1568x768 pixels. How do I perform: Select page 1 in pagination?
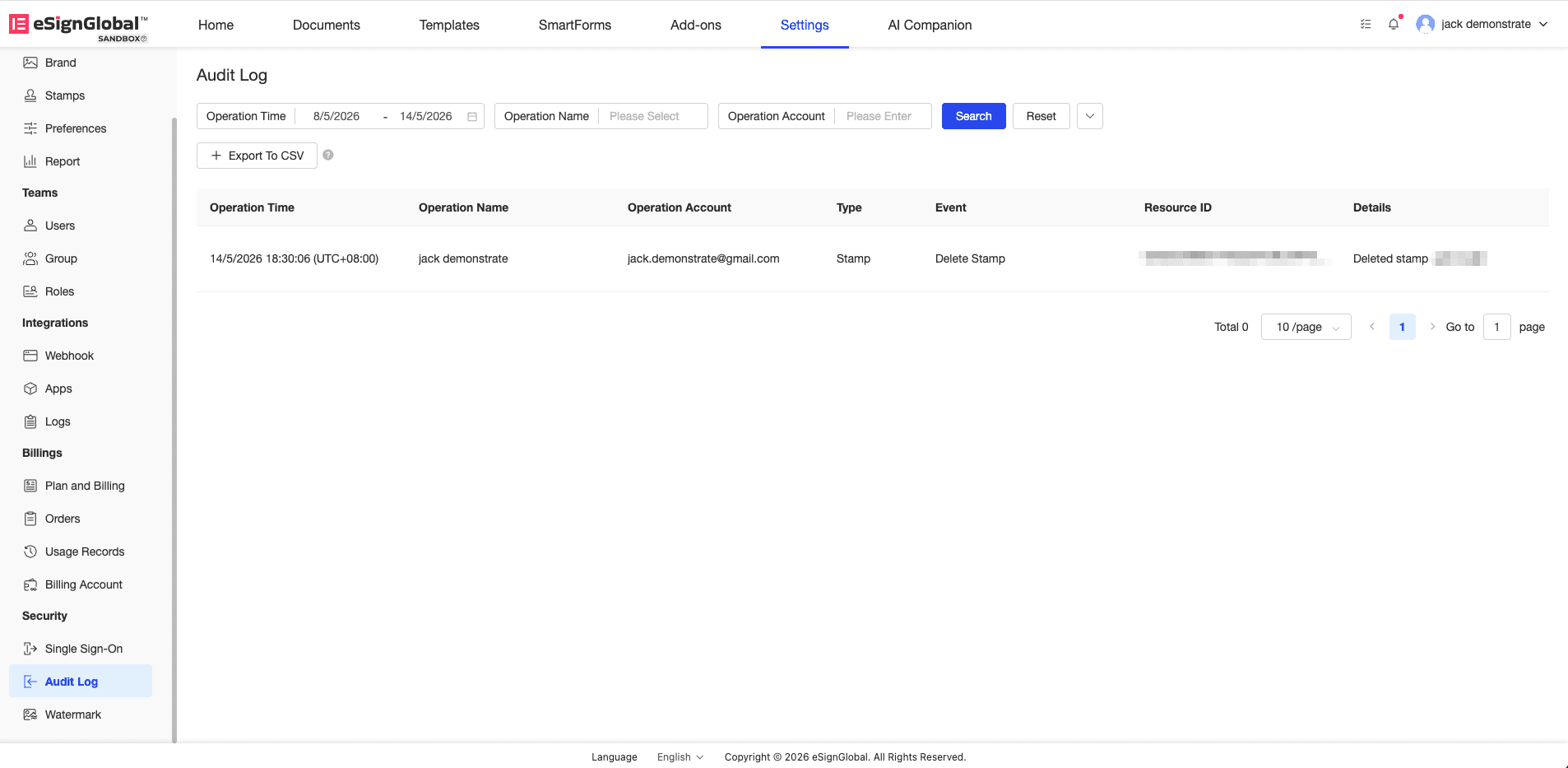point(1403,327)
